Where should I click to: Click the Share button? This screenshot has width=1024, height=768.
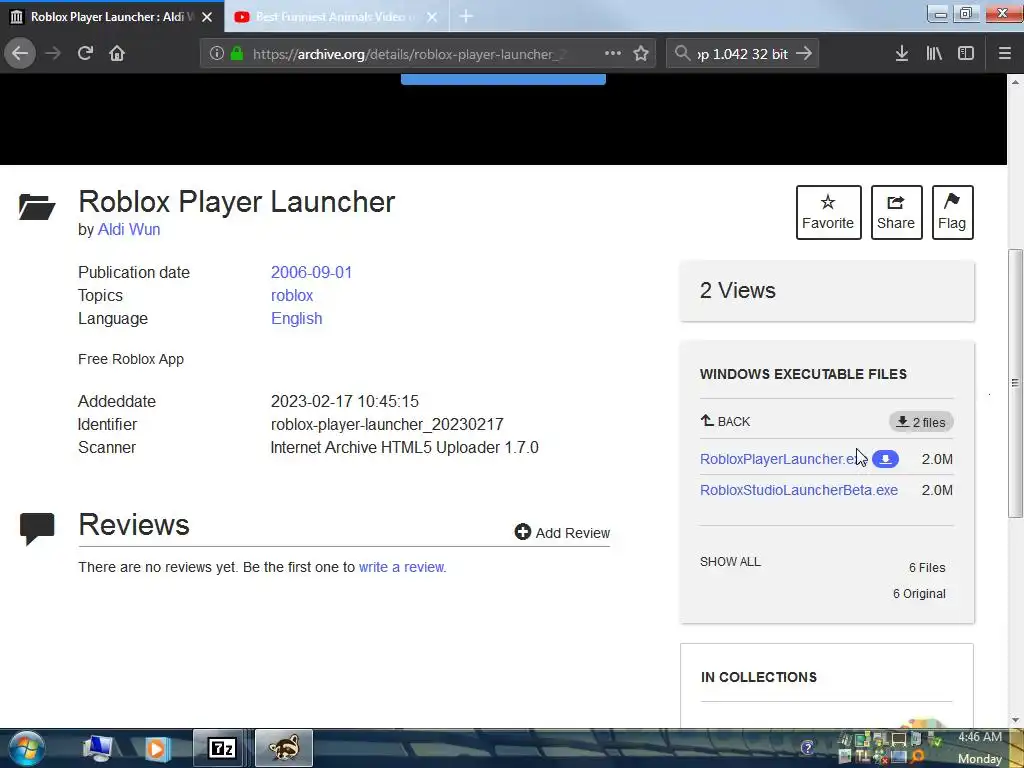click(x=896, y=212)
